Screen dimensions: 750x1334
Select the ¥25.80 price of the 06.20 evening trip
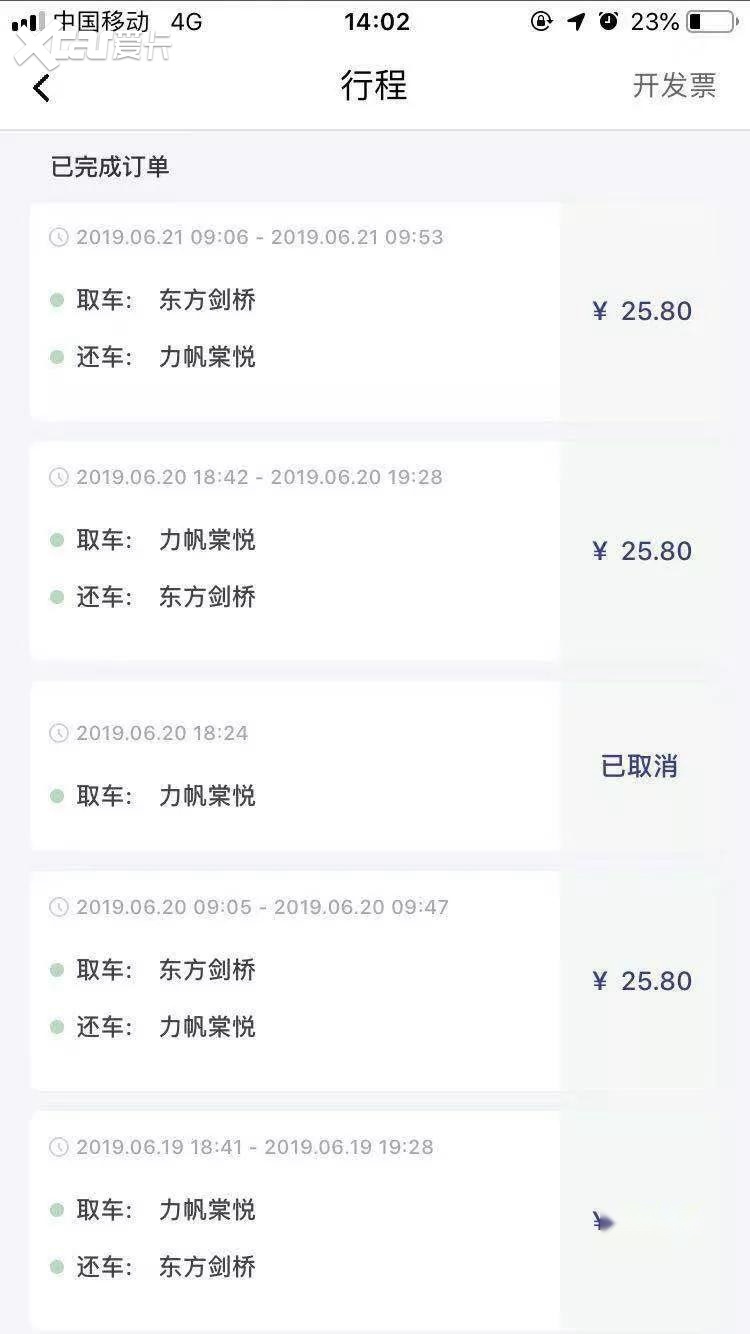point(642,551)
